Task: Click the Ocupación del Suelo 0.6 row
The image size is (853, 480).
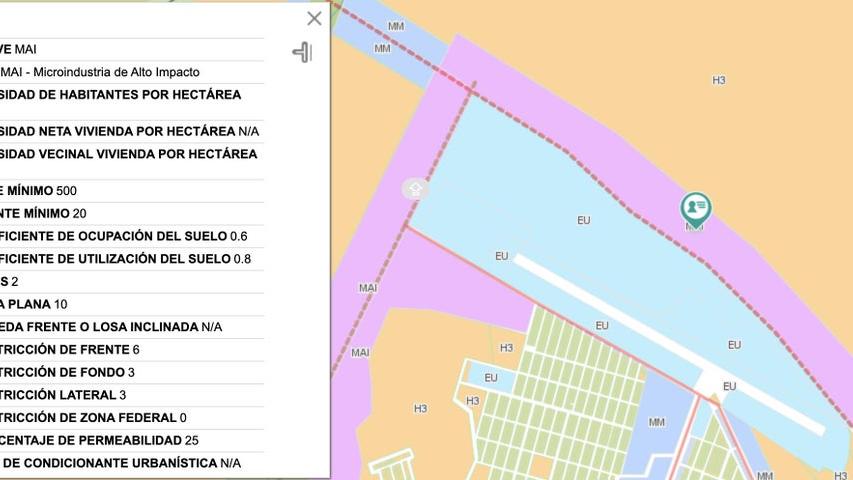Action: click(125, 236)
